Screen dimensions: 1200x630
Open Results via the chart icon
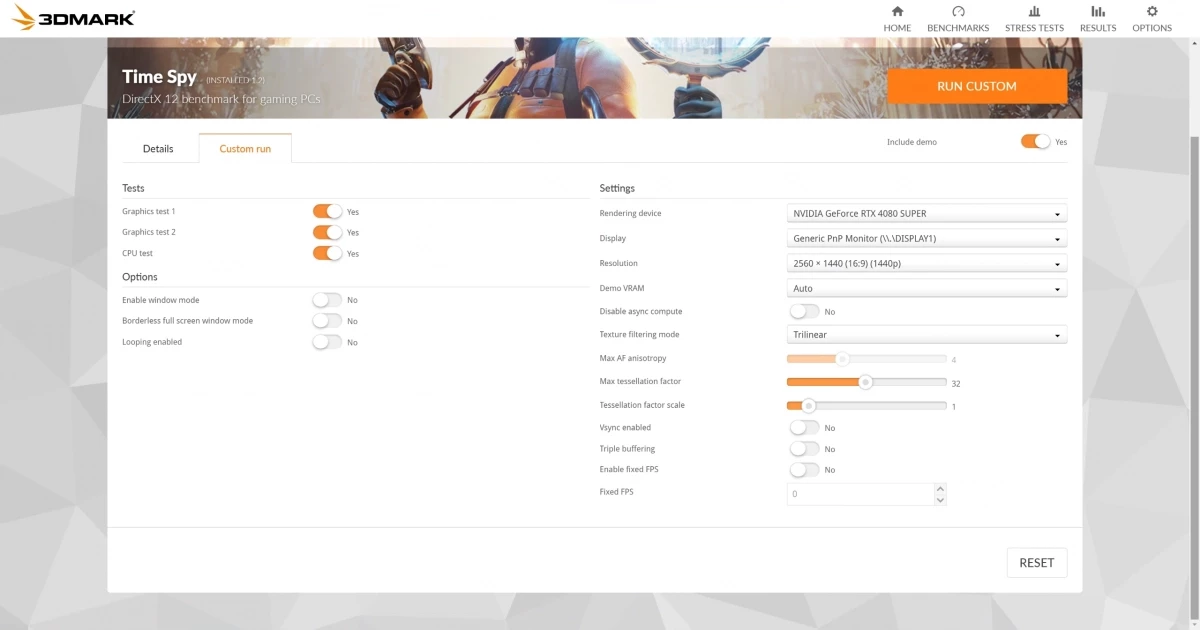coord(1098,11)
